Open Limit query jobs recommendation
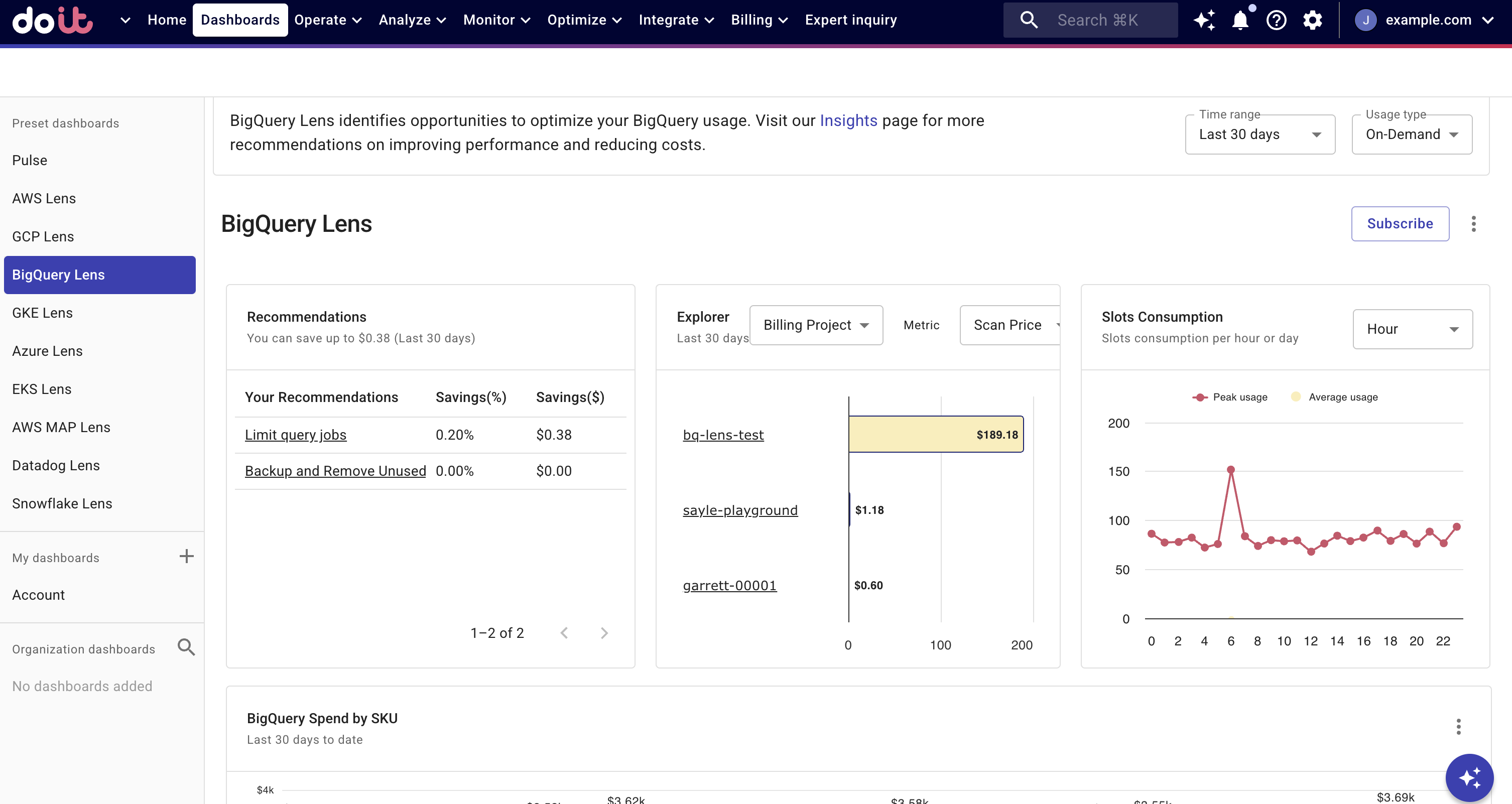Image resolution: width=1512 pixels, height=804 pixels. (295, 435)
